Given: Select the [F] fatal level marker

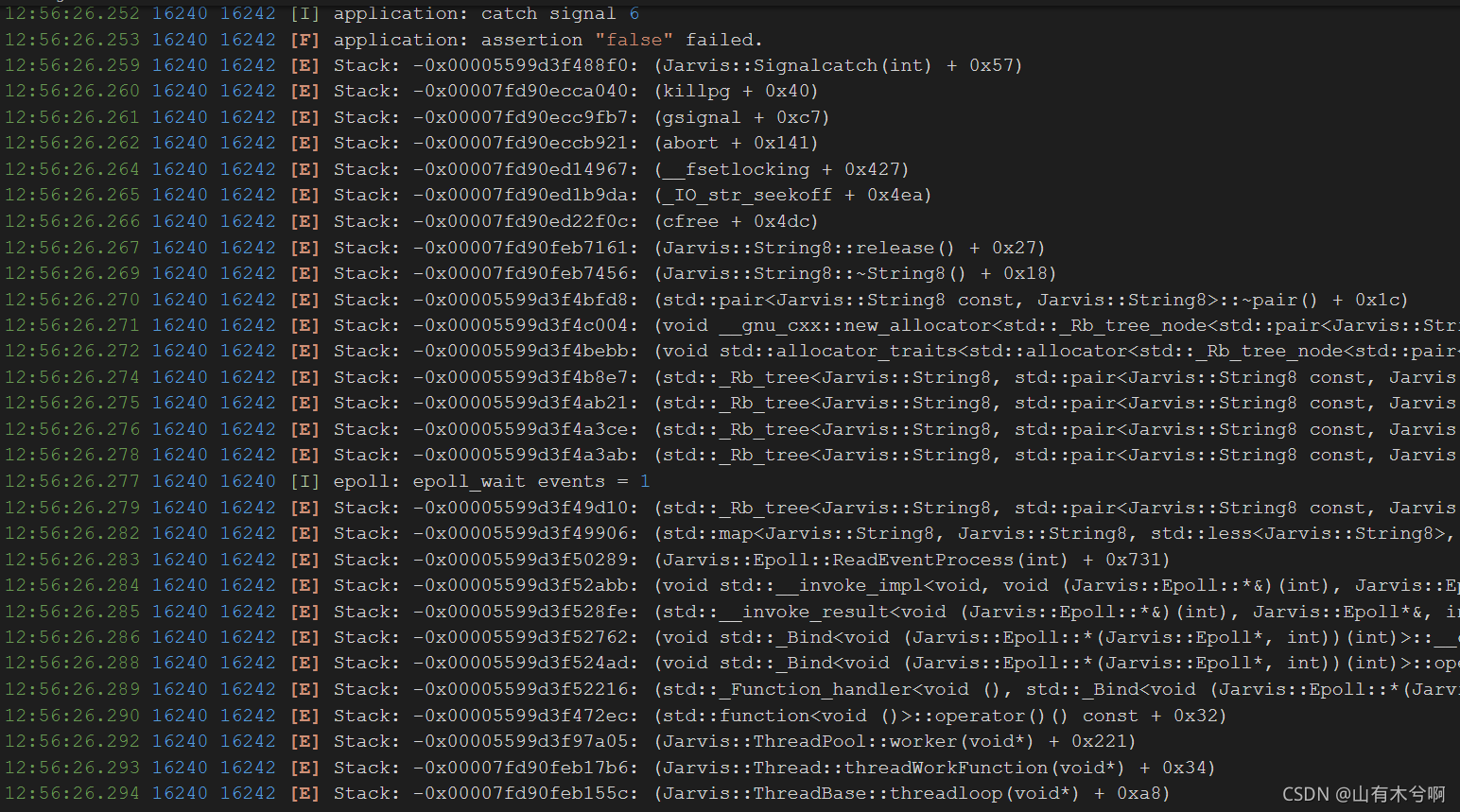Looking at the screenshot, I should [x=304, y=40].
